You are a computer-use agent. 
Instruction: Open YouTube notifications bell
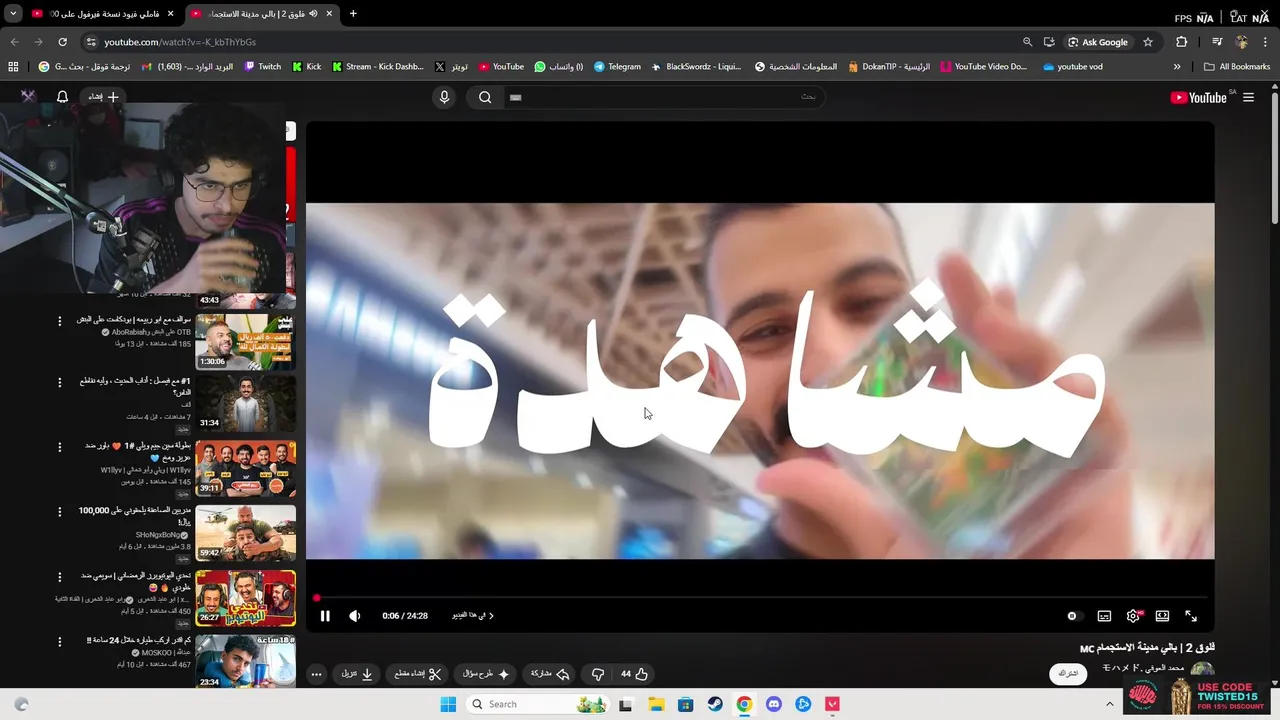pyautogui.click(x=62, y=97)
